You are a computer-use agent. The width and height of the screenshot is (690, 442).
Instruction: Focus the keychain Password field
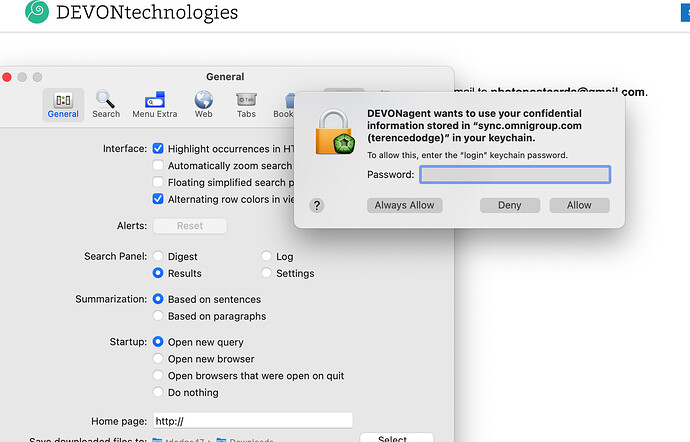515,174
